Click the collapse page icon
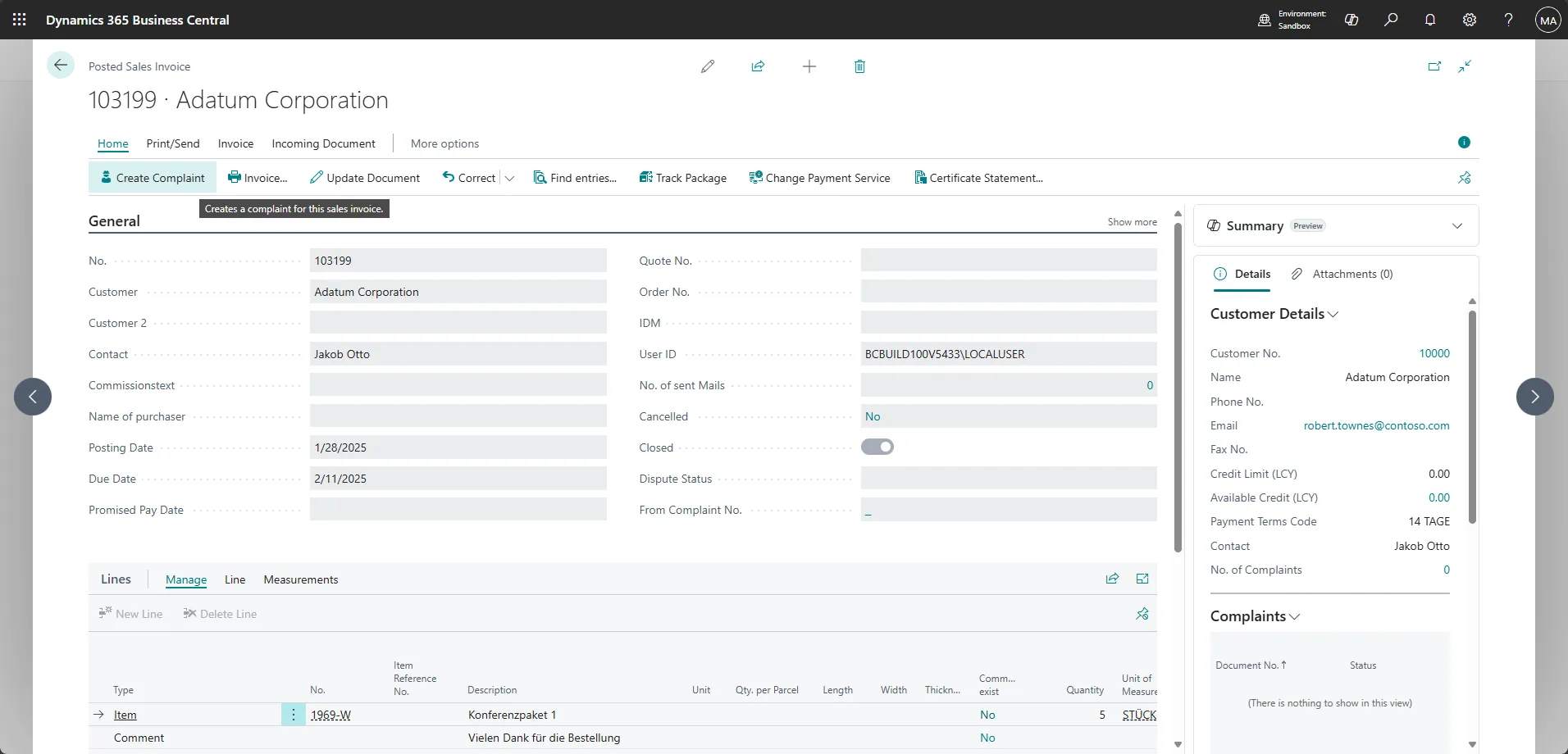 coord(1465,66)
